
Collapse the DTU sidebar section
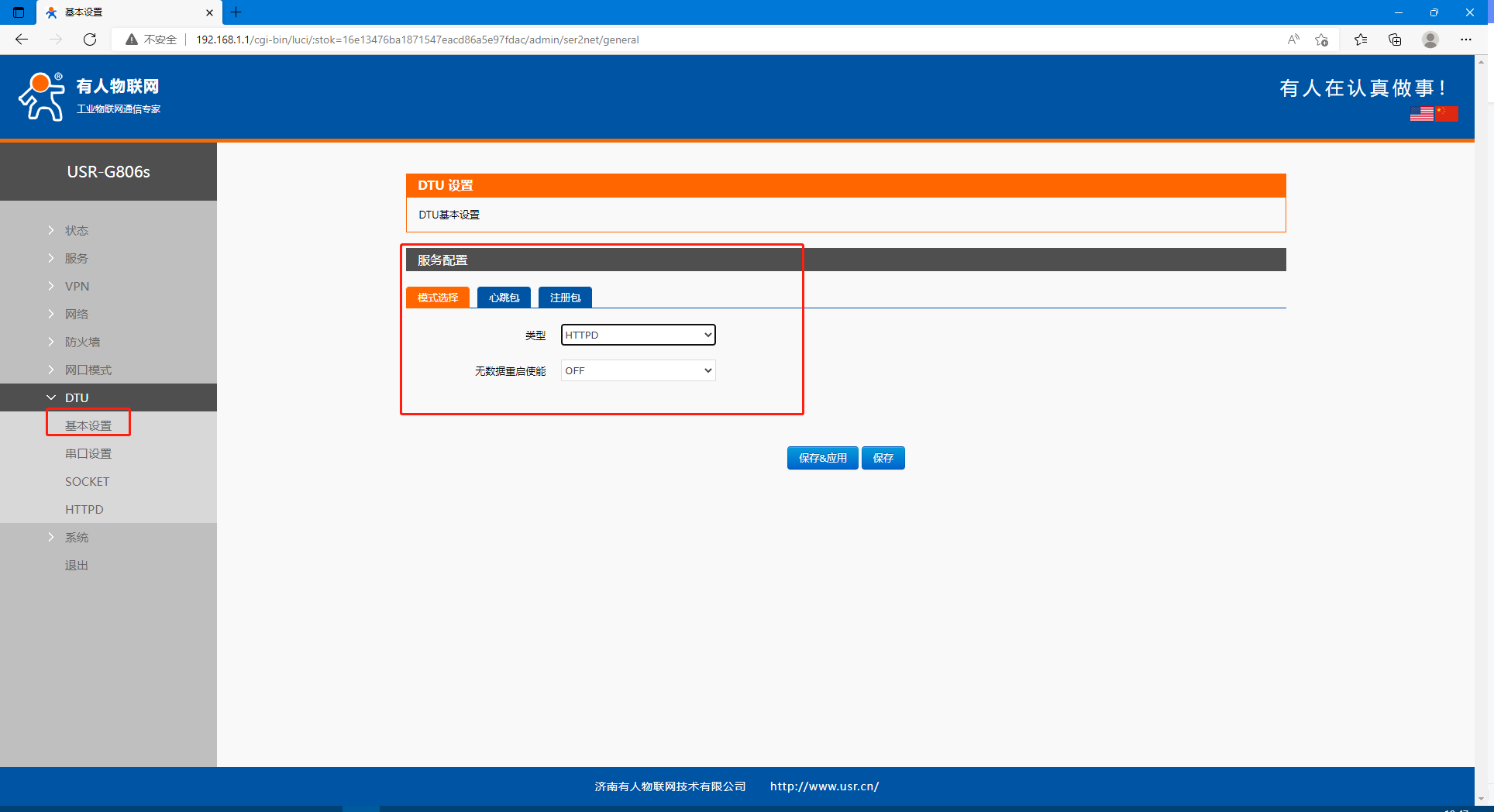[77, 397]
